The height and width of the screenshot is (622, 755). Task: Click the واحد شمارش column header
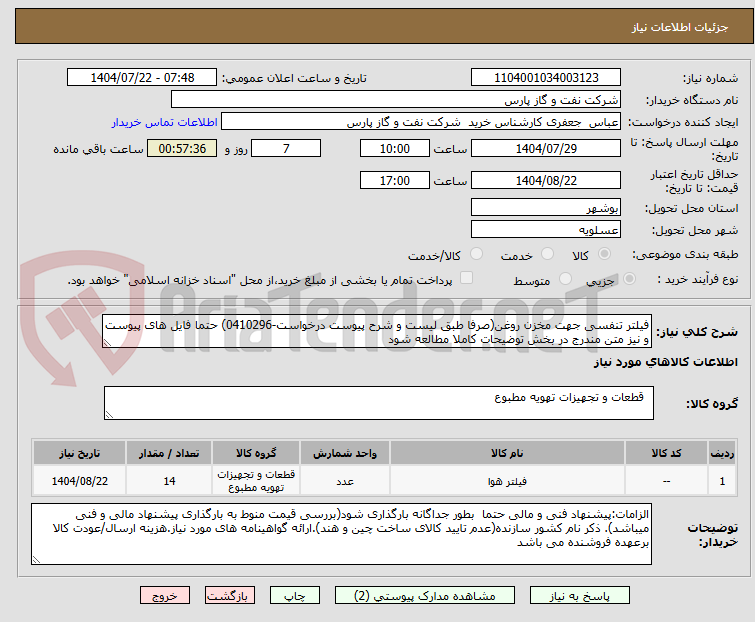point(345,453)
